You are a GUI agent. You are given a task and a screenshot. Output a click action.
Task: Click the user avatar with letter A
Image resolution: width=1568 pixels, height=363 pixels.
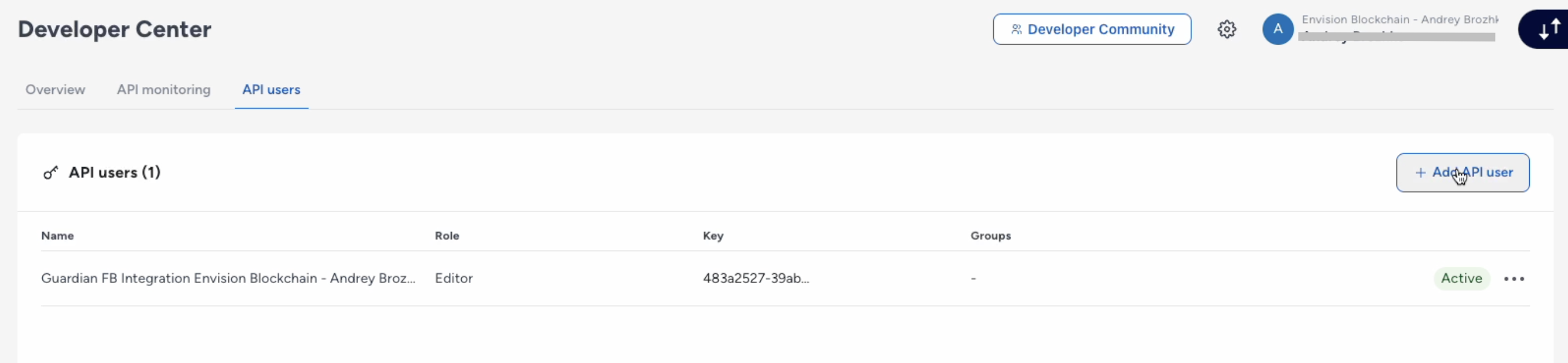click(x=1278, y=29)
